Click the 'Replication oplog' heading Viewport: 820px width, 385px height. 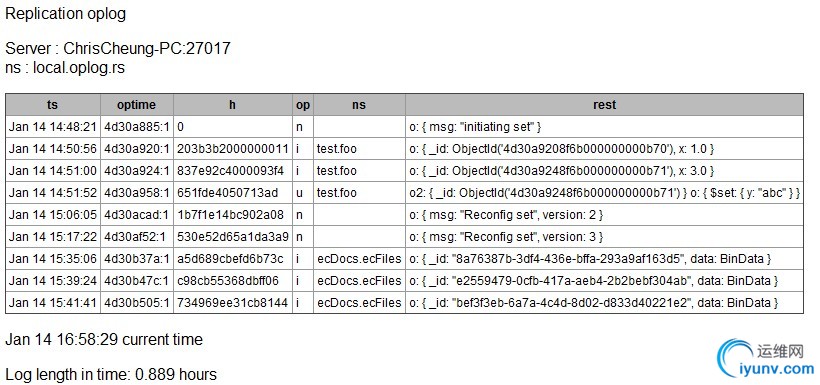point(65,14)
